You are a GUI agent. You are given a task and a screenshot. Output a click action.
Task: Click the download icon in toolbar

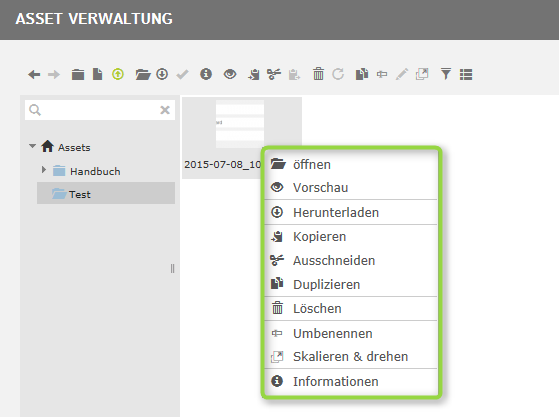162,74
